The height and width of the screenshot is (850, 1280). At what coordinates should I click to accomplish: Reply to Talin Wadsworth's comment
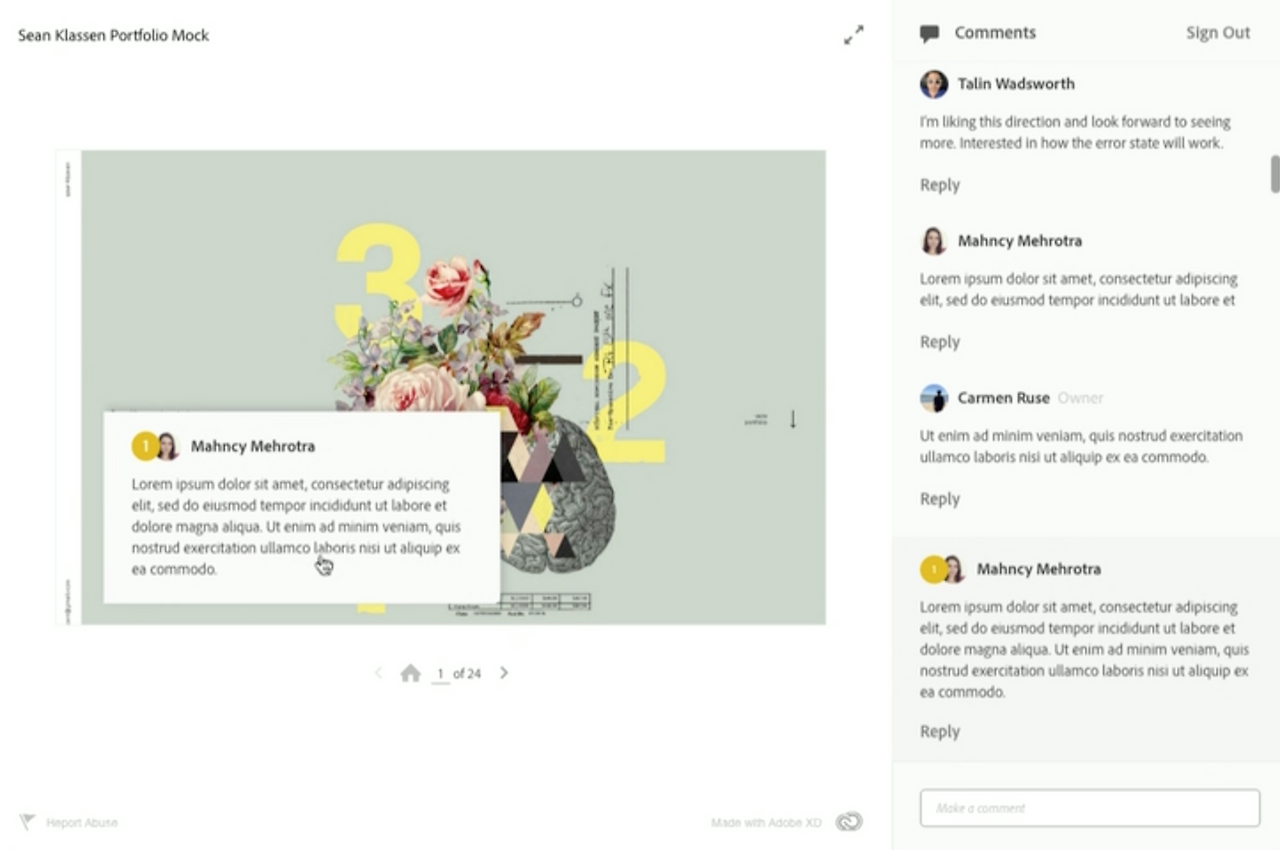coord(940,185)
